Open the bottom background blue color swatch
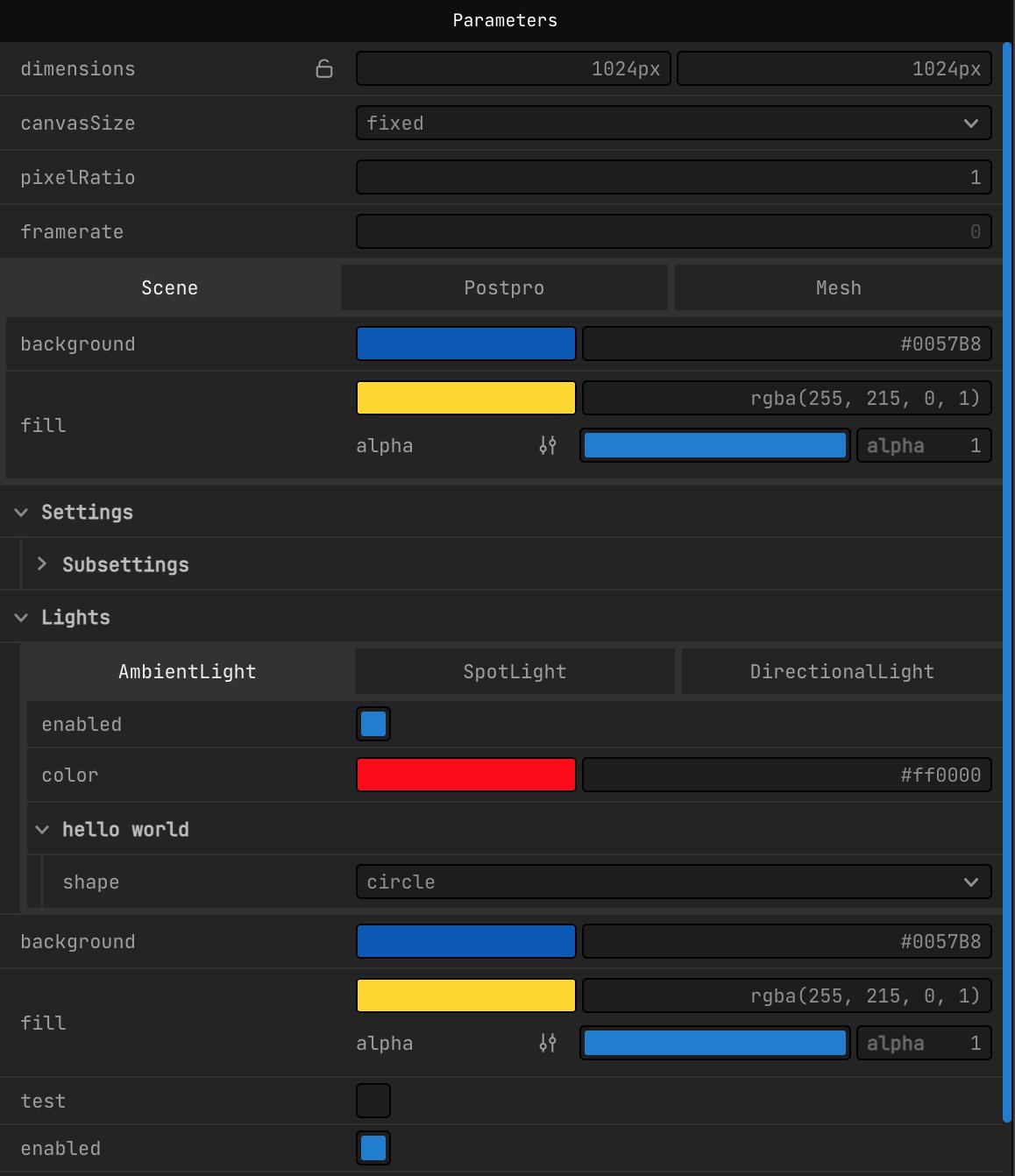The image size is (1015, 1176). (x=466, y=941)
